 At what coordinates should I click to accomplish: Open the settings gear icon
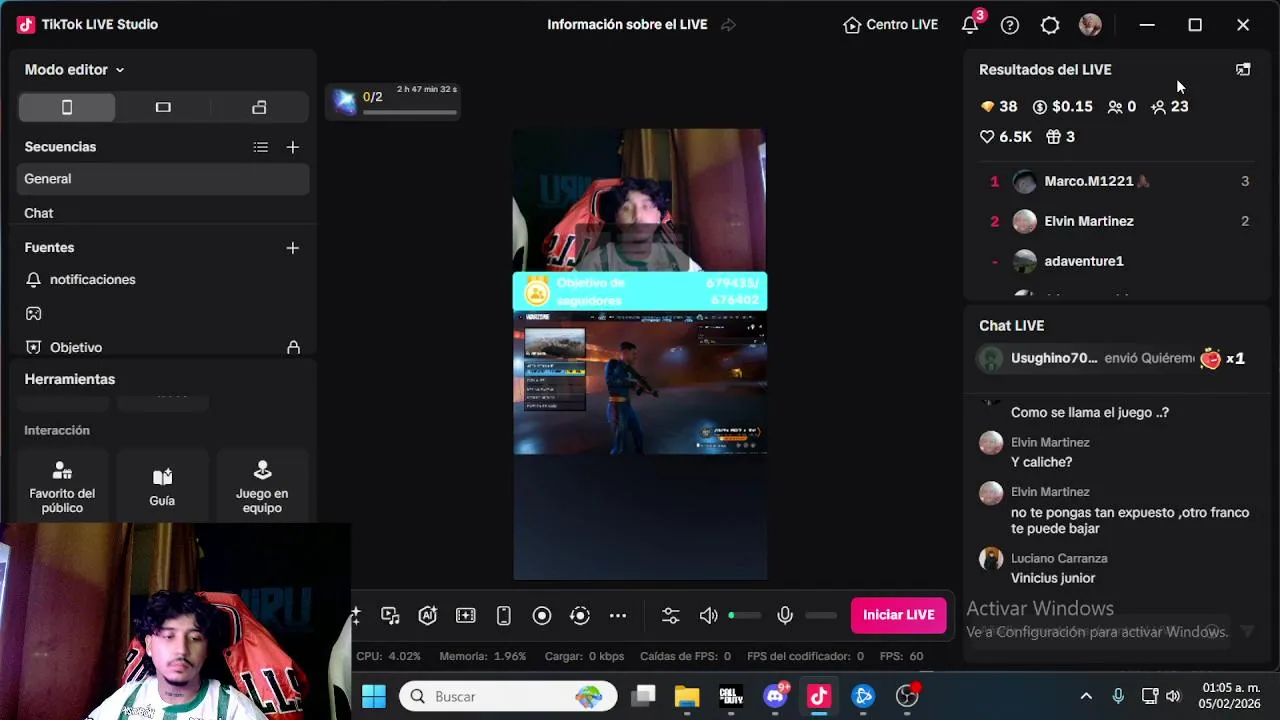click(x=1050, y=25)
